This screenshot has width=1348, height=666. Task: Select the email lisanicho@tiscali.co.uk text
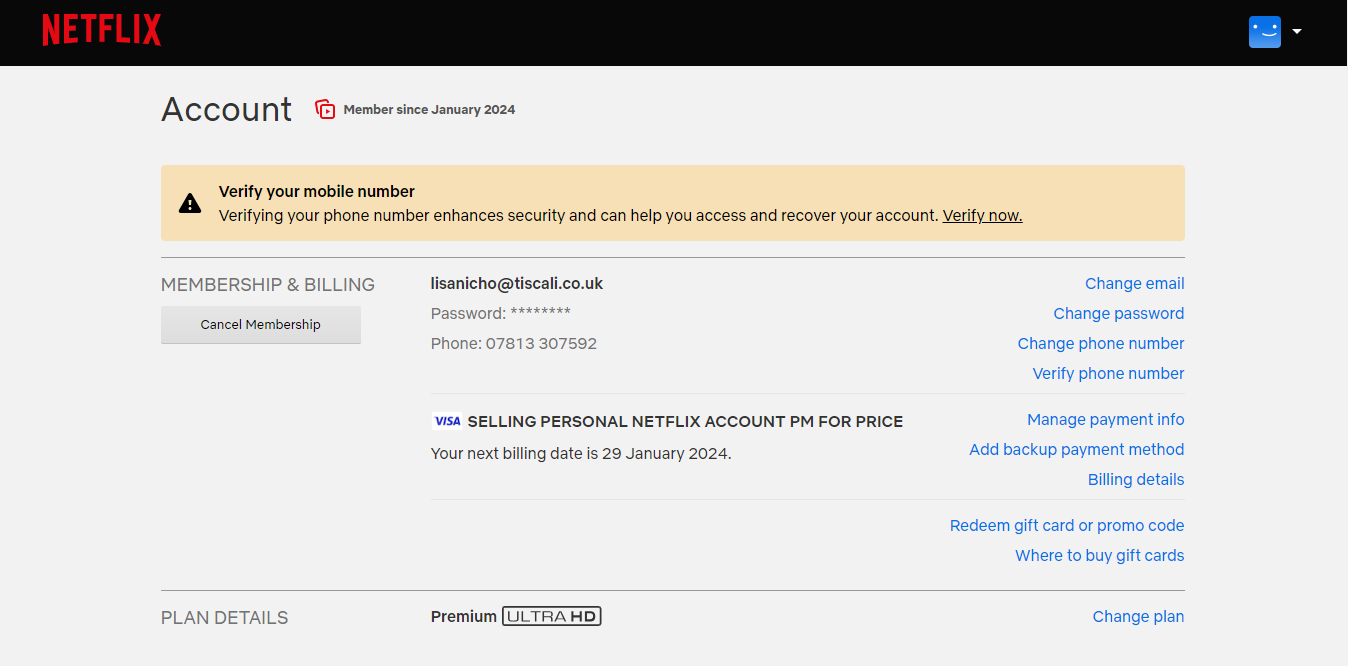point(517,284)
